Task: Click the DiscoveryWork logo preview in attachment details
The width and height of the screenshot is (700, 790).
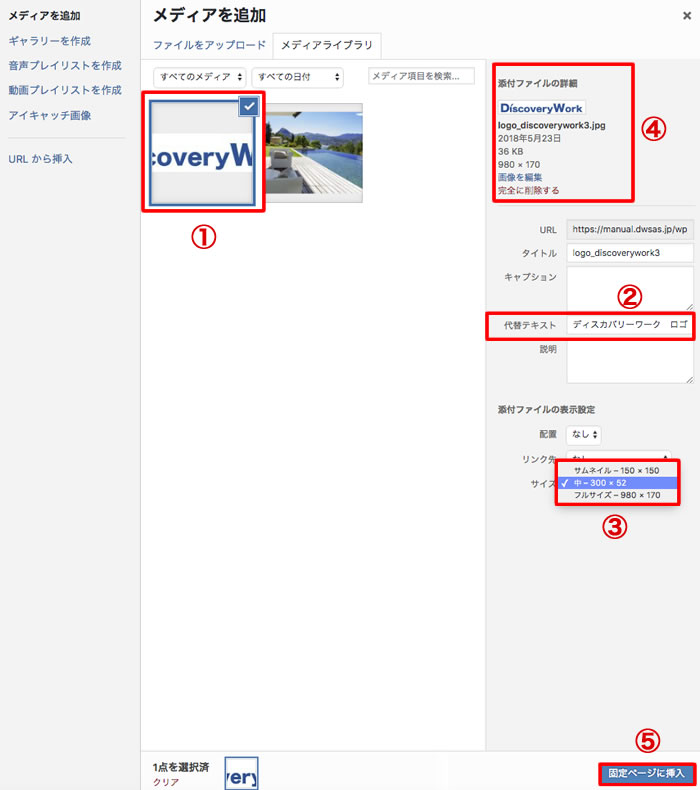Action: tap(541, 107)
